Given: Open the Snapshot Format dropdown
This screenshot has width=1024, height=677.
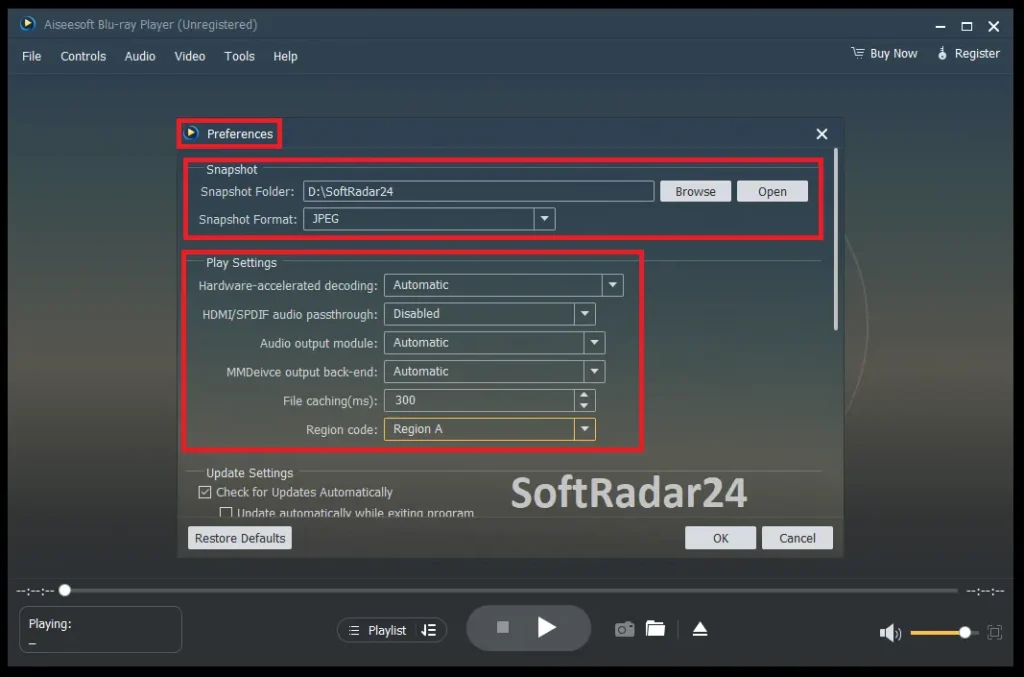Looking at the screenshot, I should pos(545,219).
